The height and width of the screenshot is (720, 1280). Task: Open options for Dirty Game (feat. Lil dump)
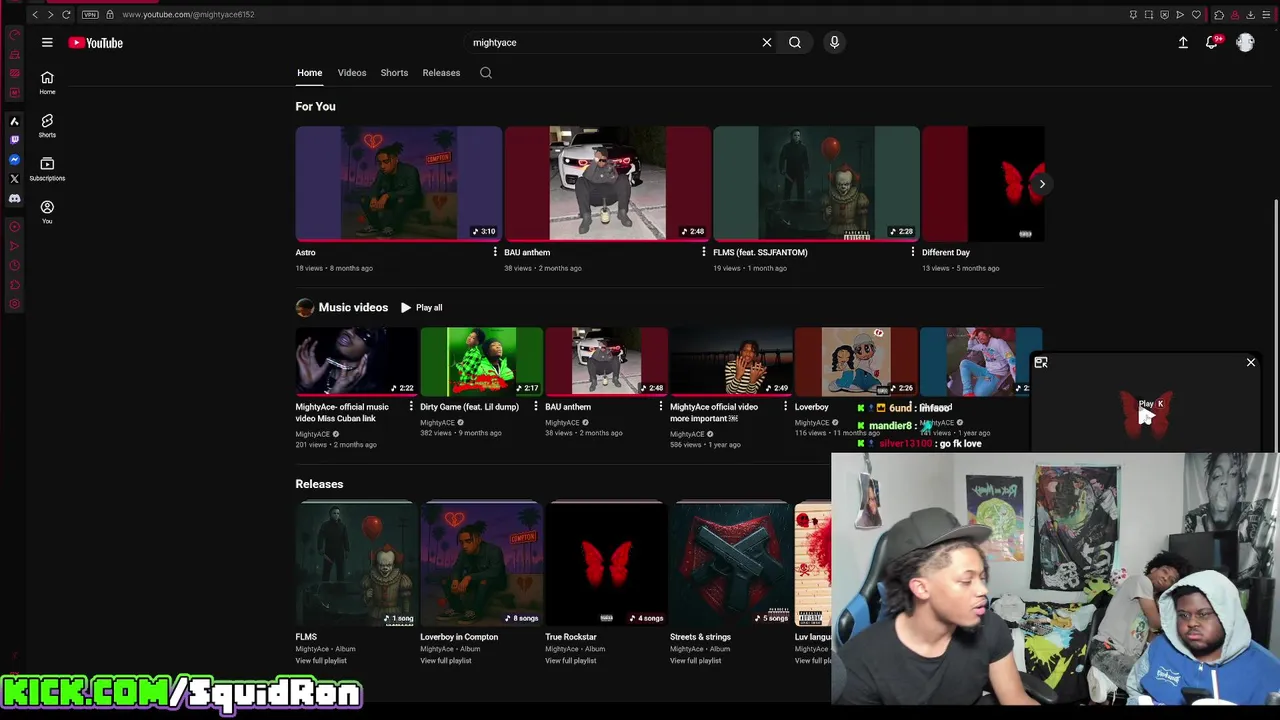pyautogui.click(x=536, y=407)
